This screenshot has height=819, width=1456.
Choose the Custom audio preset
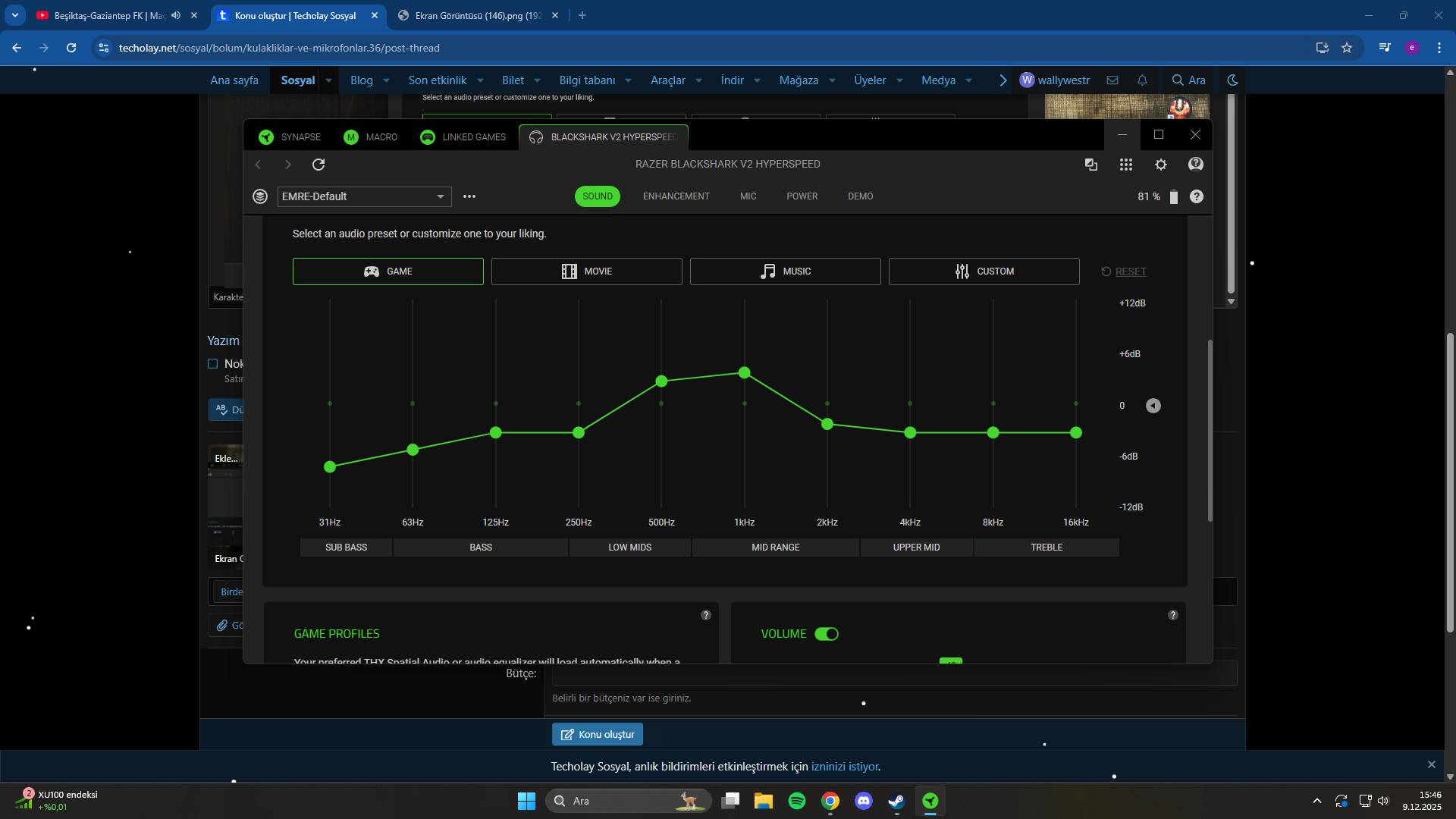[984, 271]
